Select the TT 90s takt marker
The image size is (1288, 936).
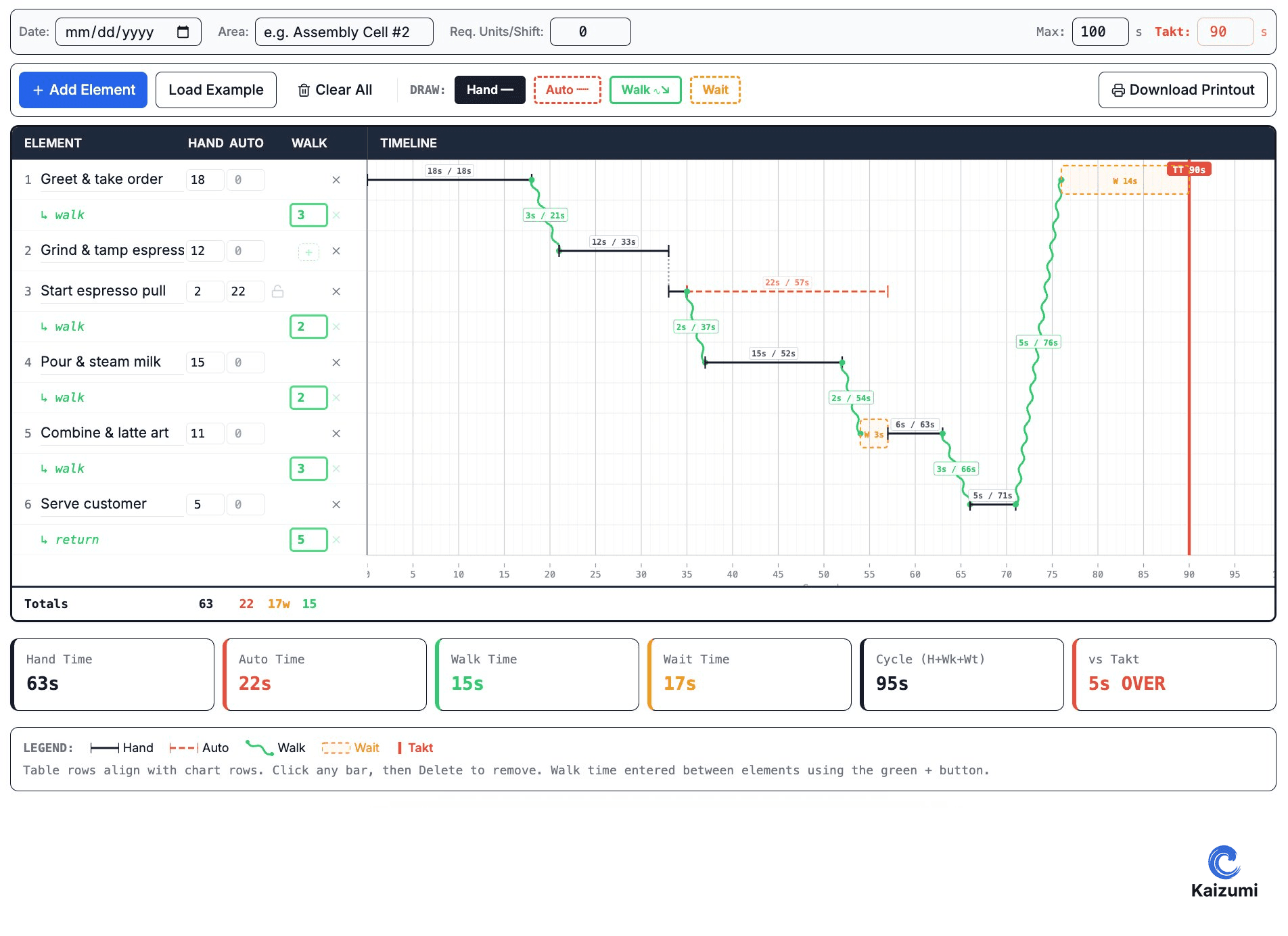coord(1189,170)
